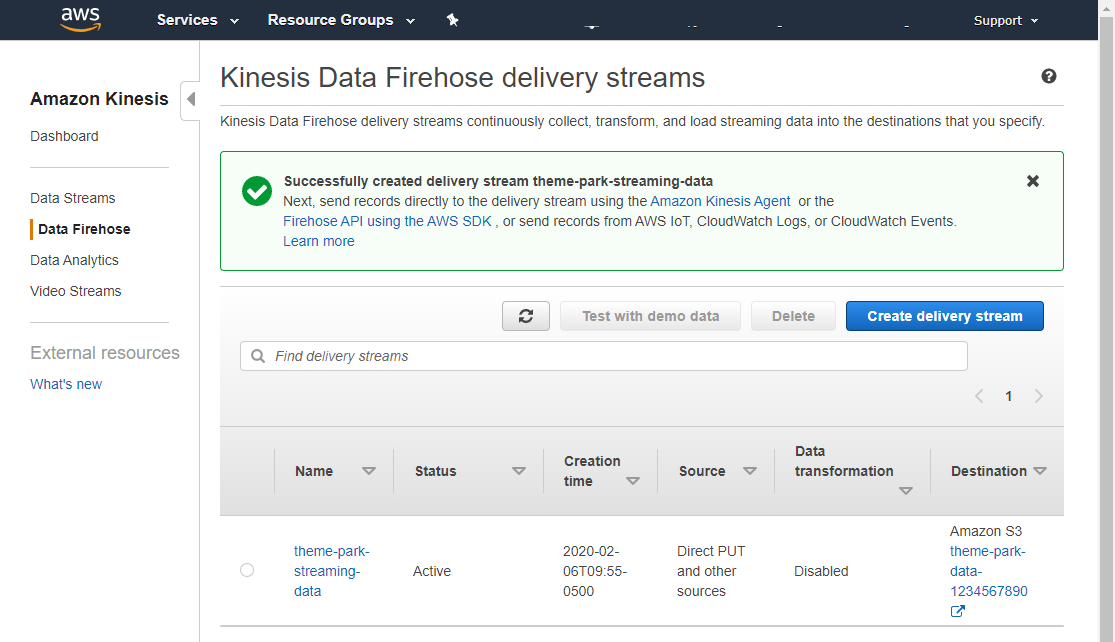This screenshot has width=1115, height=642.
Task: Open the help question mark icon
Action: pyautogui.click(x=1048, y=76)
